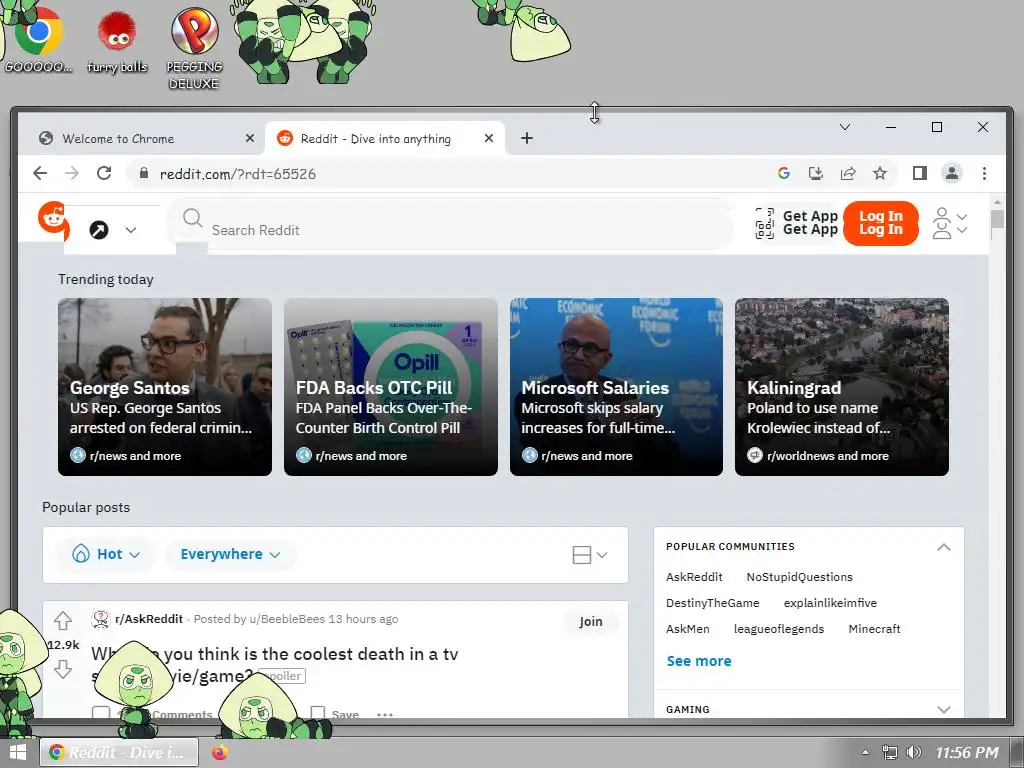Downvote the AskReddit post
Screen dimensions: 1024x768
point(63,669)
